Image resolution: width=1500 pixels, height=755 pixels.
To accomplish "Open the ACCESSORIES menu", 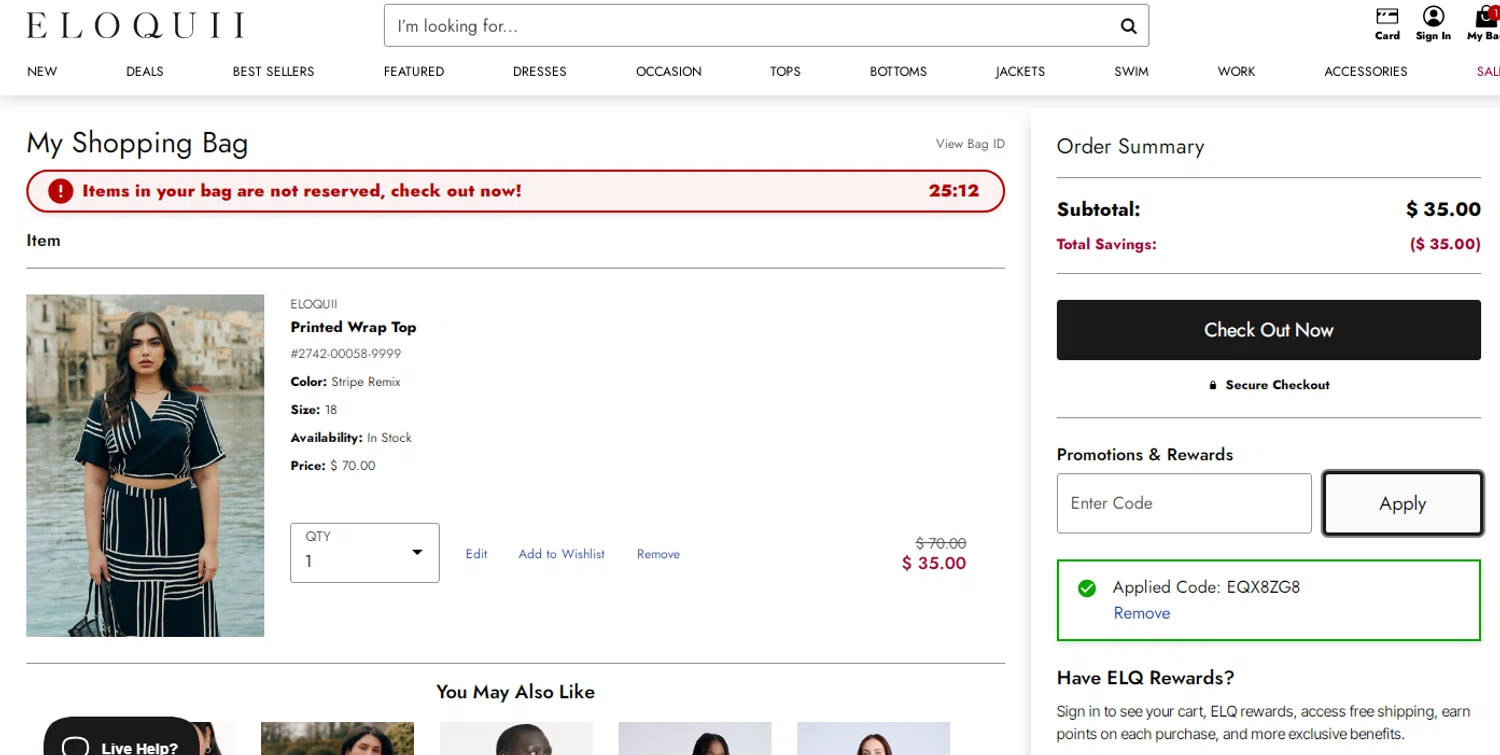I will [1366, 72].
